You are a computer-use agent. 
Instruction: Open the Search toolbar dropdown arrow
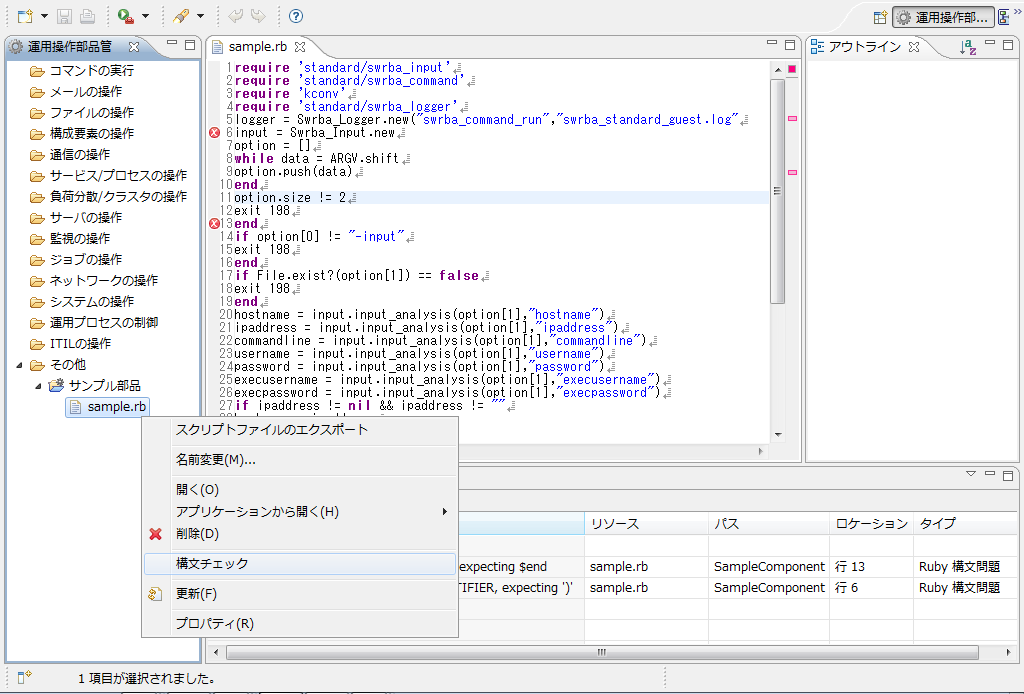200,16
